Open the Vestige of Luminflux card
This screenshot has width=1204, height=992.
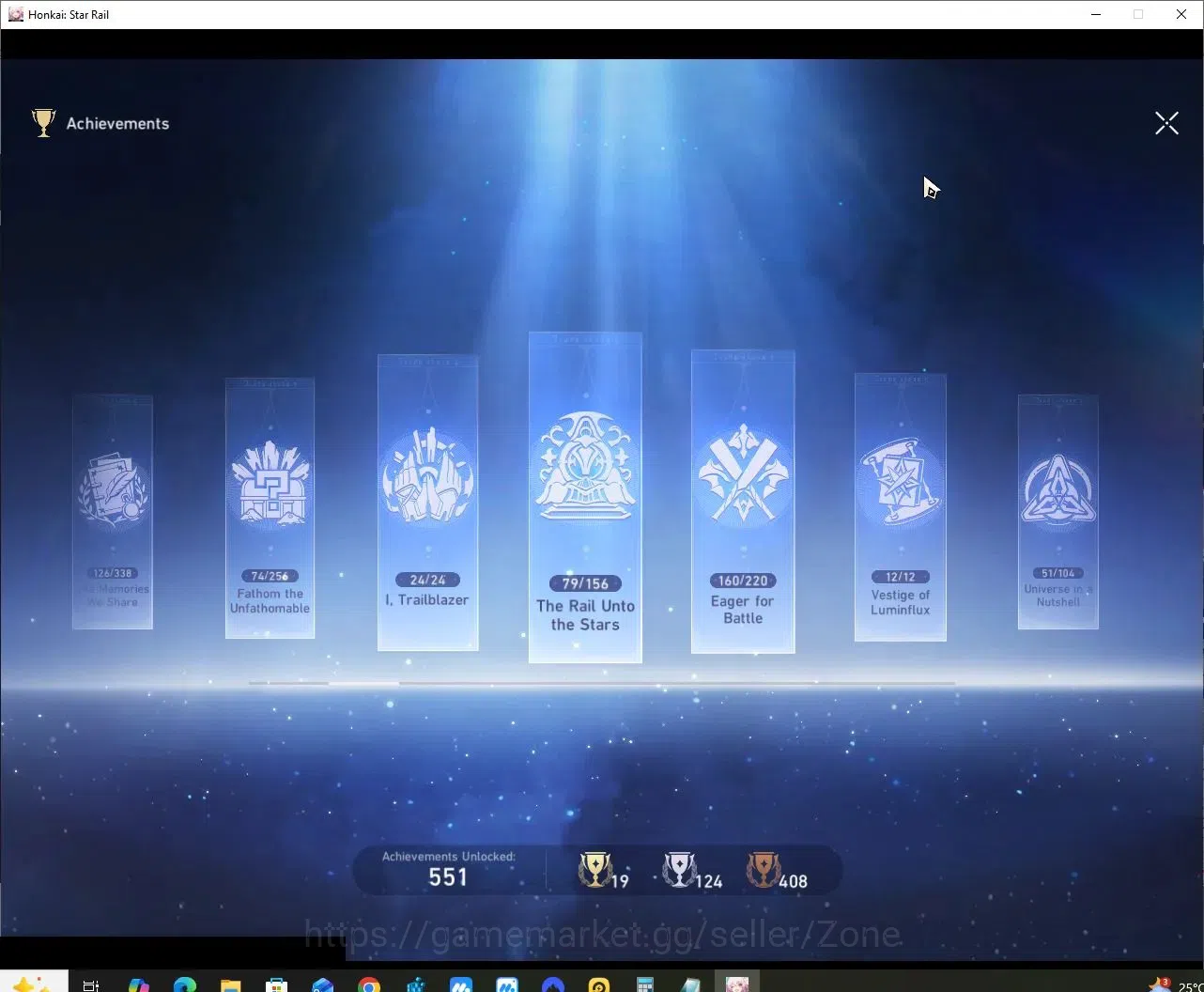[x=900, y=507]
